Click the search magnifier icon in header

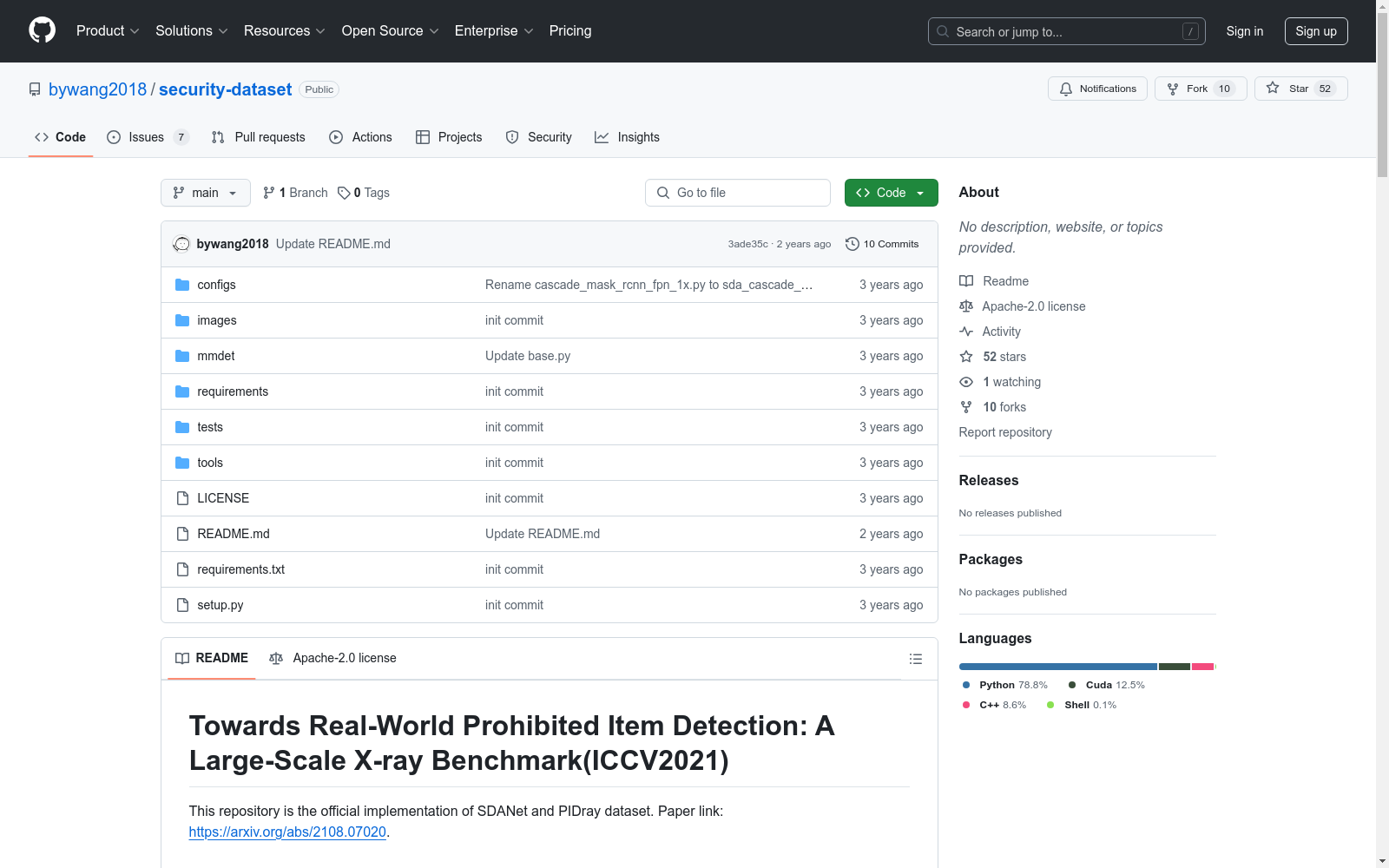943,31
